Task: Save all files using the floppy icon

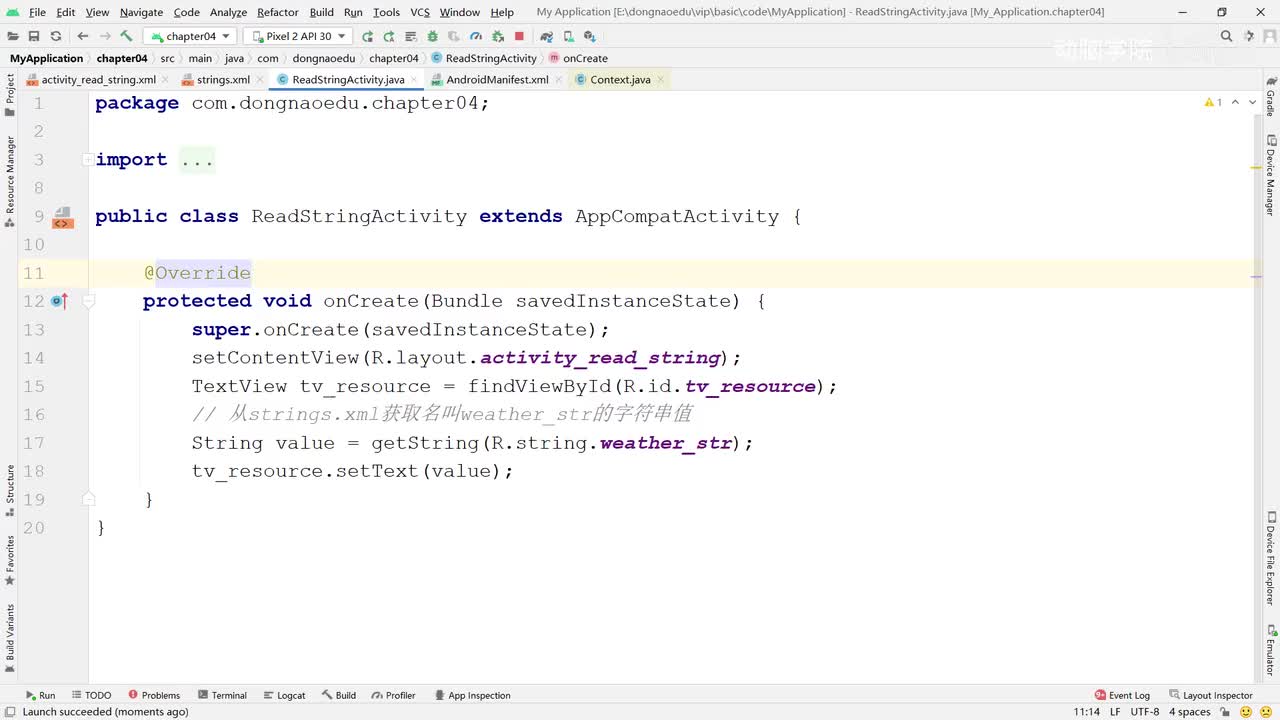Action: (x=34, y=36)
